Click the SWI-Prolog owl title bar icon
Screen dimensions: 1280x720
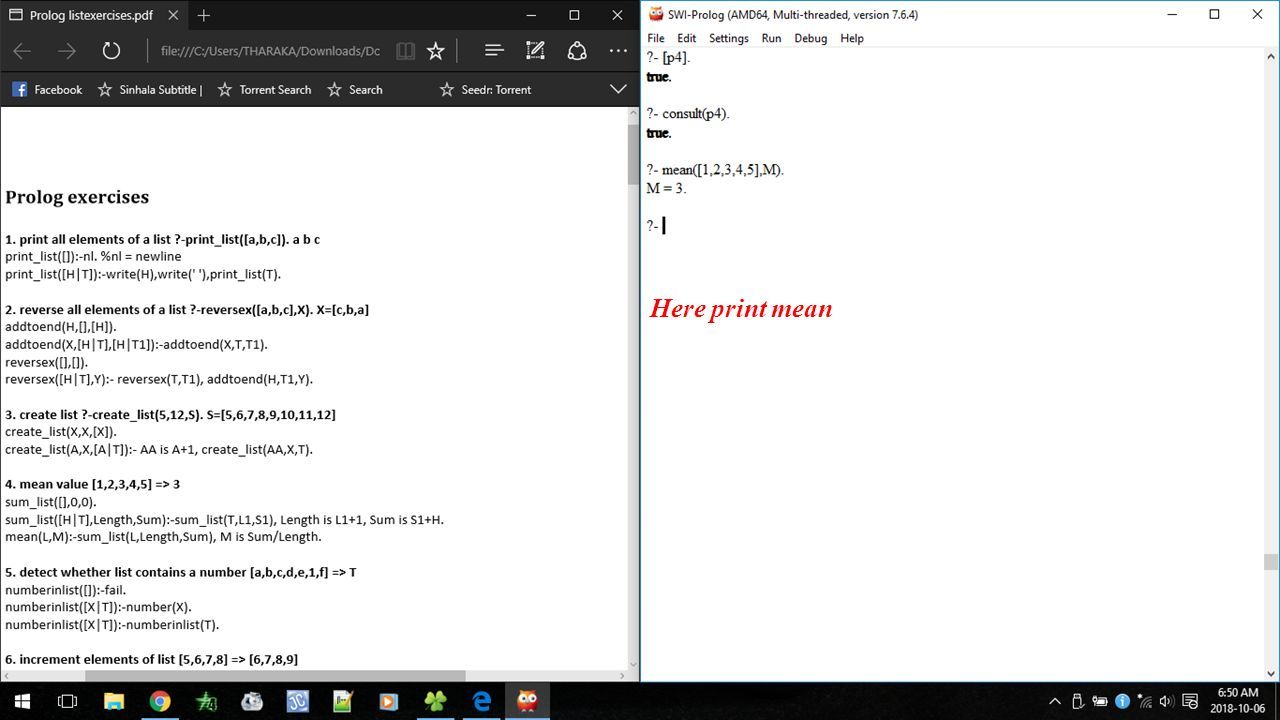click(x=656, y=14)
